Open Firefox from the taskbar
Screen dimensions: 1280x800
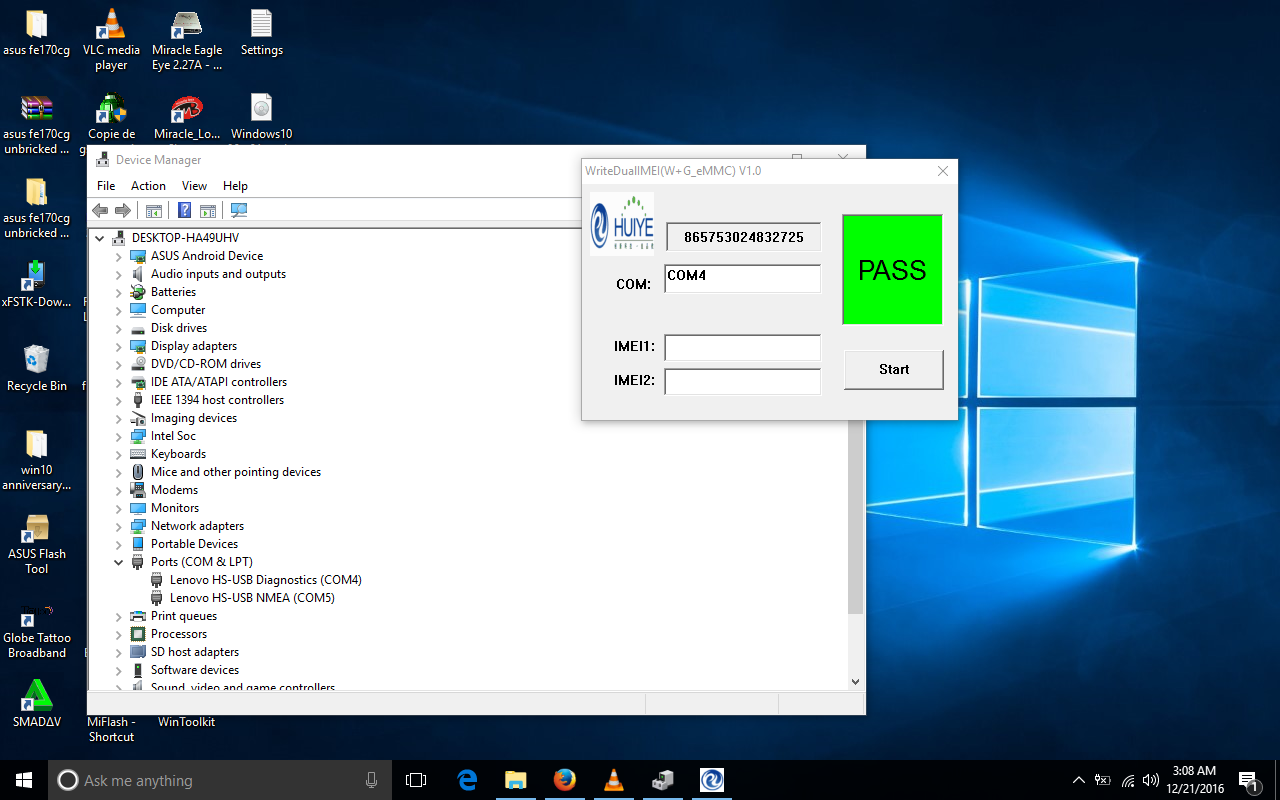[565, 780]
